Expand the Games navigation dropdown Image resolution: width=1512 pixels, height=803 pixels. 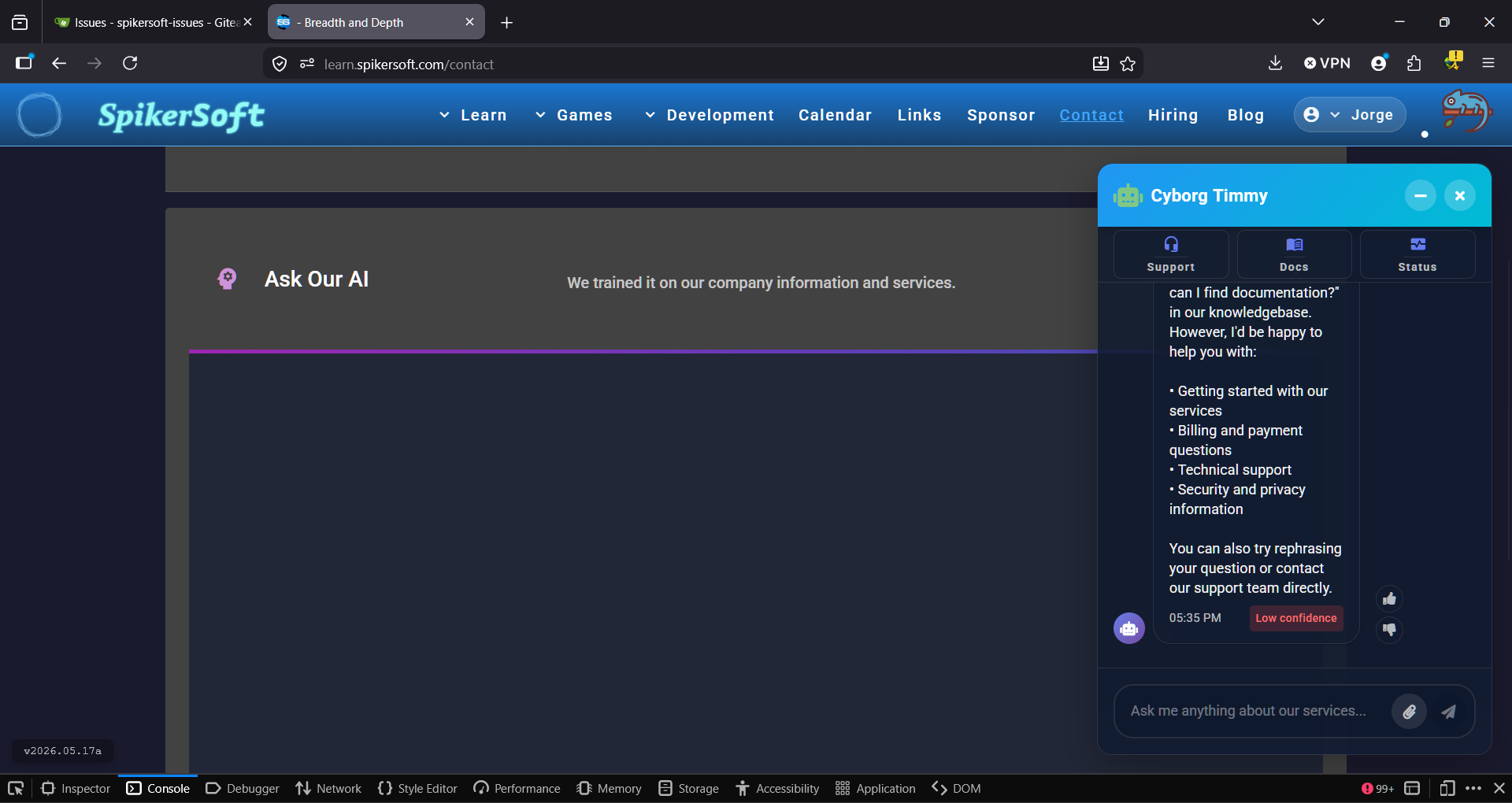tap(574, 115)
